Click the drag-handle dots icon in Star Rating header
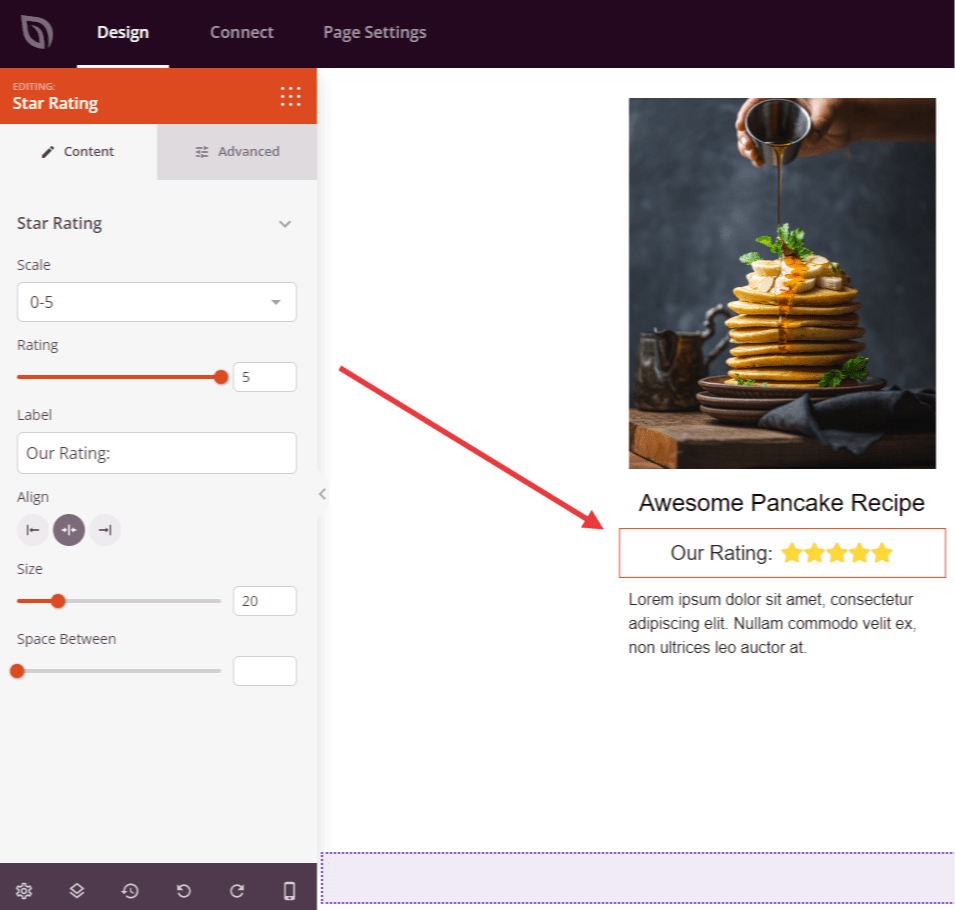Image resolution: width=955 pixels, height=910 pixels. [x=290, y=96]
